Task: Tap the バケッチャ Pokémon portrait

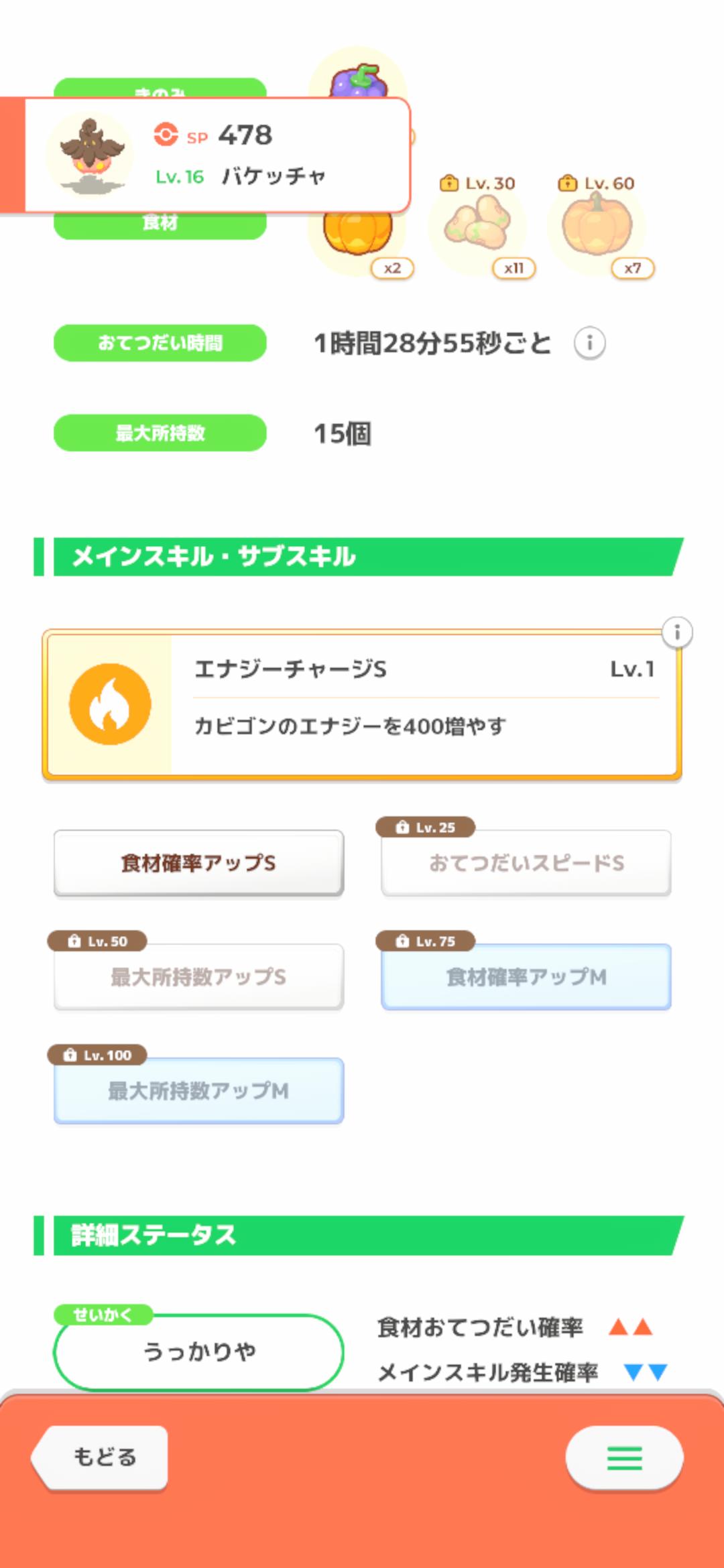Action: pyautogui.click(x=90, y=155)
